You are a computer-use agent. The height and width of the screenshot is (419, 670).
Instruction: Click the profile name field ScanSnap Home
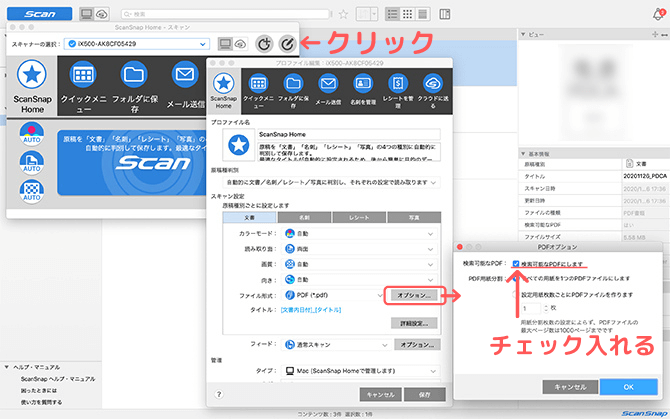coord(349,134)
